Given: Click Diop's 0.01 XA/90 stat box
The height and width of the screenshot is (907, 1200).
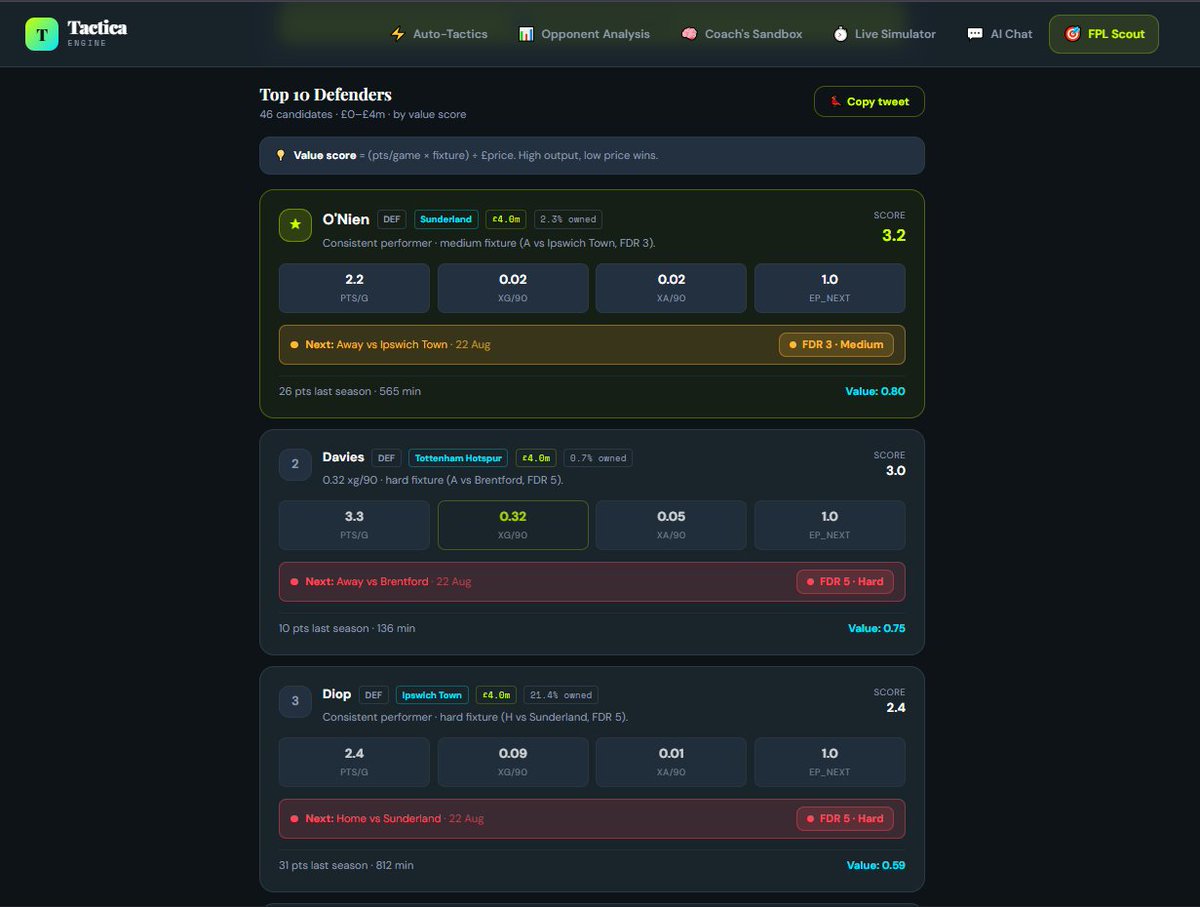Looking at the screenshot, I should coord(671,762).
